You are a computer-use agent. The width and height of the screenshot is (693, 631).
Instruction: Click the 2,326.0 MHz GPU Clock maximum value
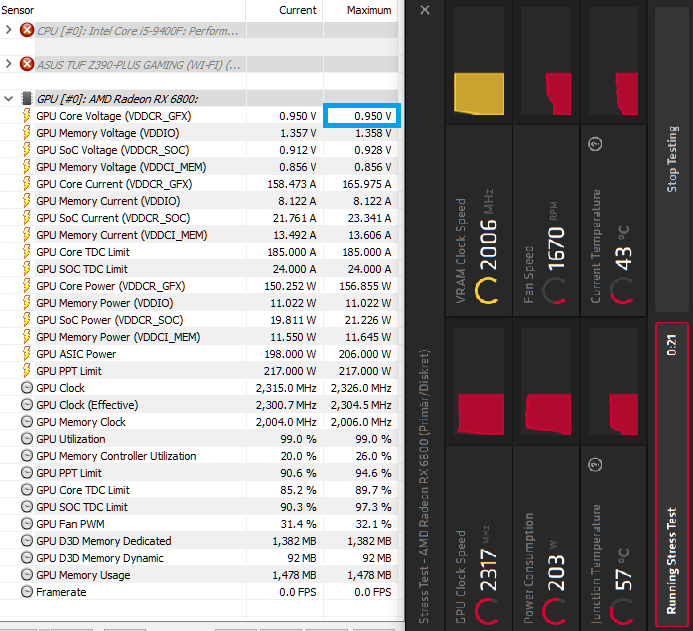(x=361, y=388)
